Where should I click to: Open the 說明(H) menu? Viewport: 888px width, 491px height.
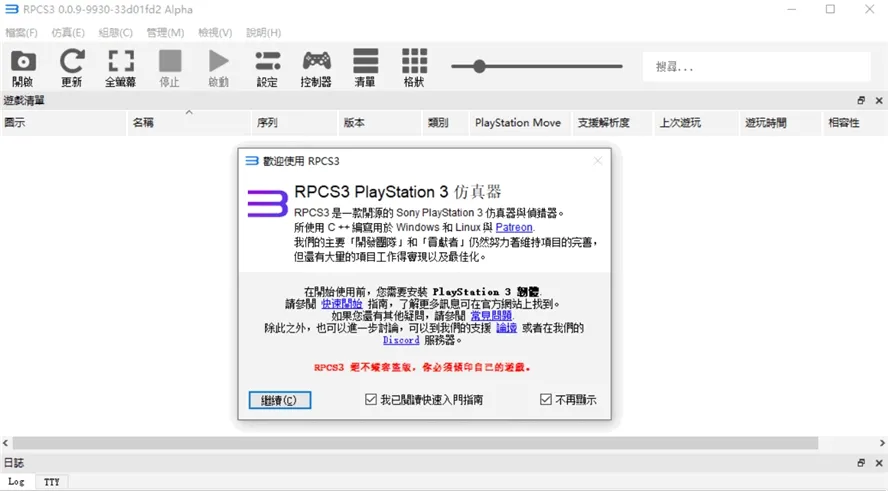pos(263,33)
